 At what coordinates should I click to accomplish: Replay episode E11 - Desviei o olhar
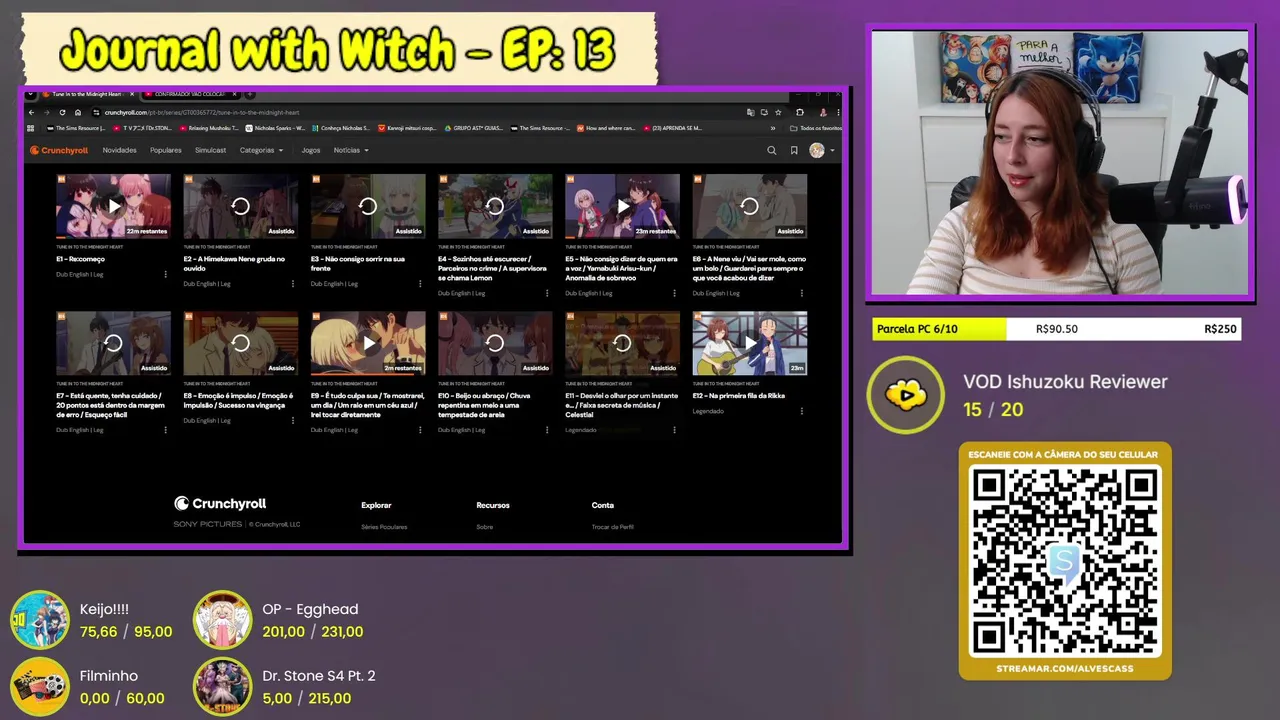click(x=622, y=343)
